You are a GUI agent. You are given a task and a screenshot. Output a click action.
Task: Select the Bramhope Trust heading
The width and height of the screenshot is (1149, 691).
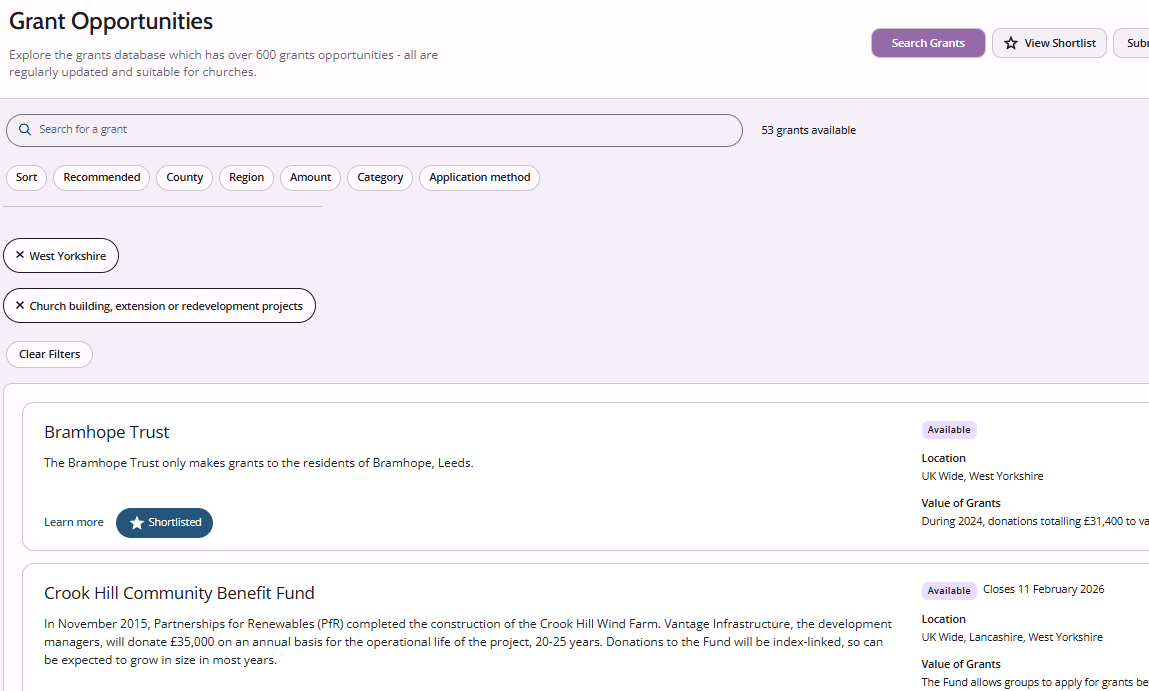pos(107,432)
